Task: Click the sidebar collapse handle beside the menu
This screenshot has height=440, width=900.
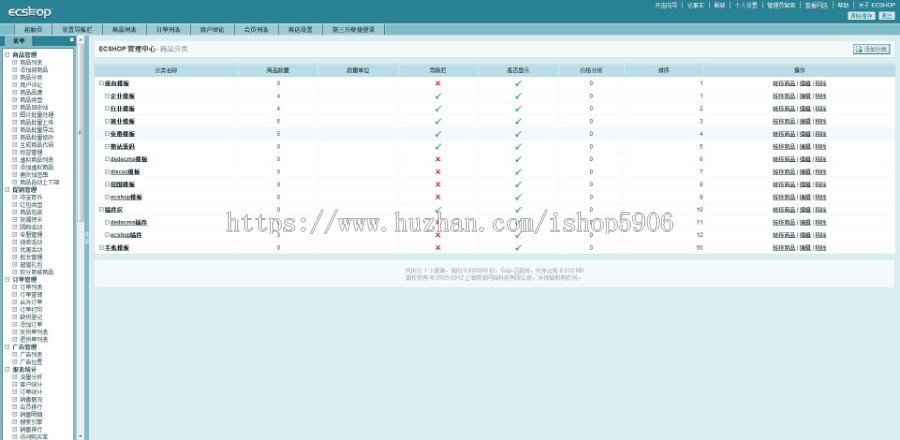Action: click(86, 236)
